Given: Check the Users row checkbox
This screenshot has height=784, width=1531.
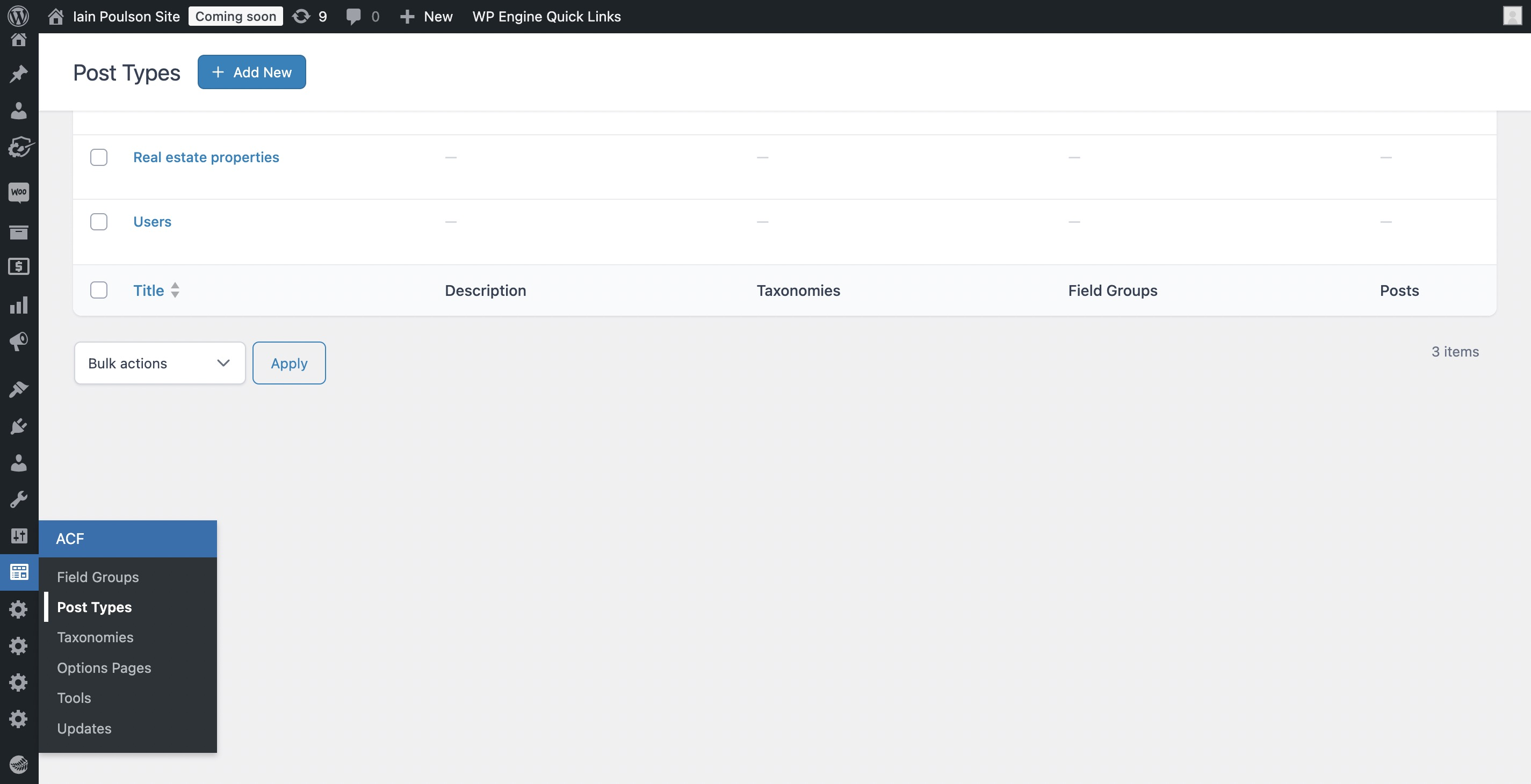Looking at the screenshot, I should [99, 222].
